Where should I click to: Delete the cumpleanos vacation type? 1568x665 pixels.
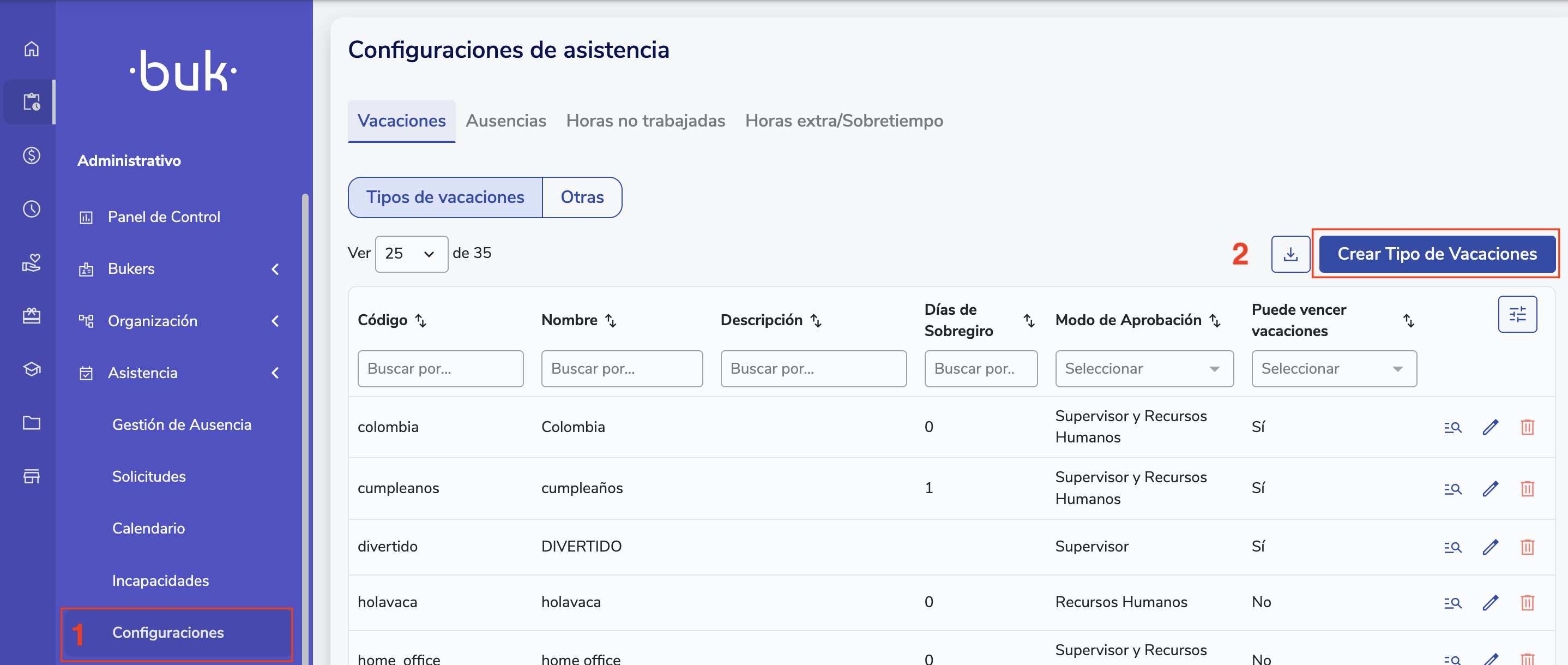pyautogui.click(x=1527, y=489)
